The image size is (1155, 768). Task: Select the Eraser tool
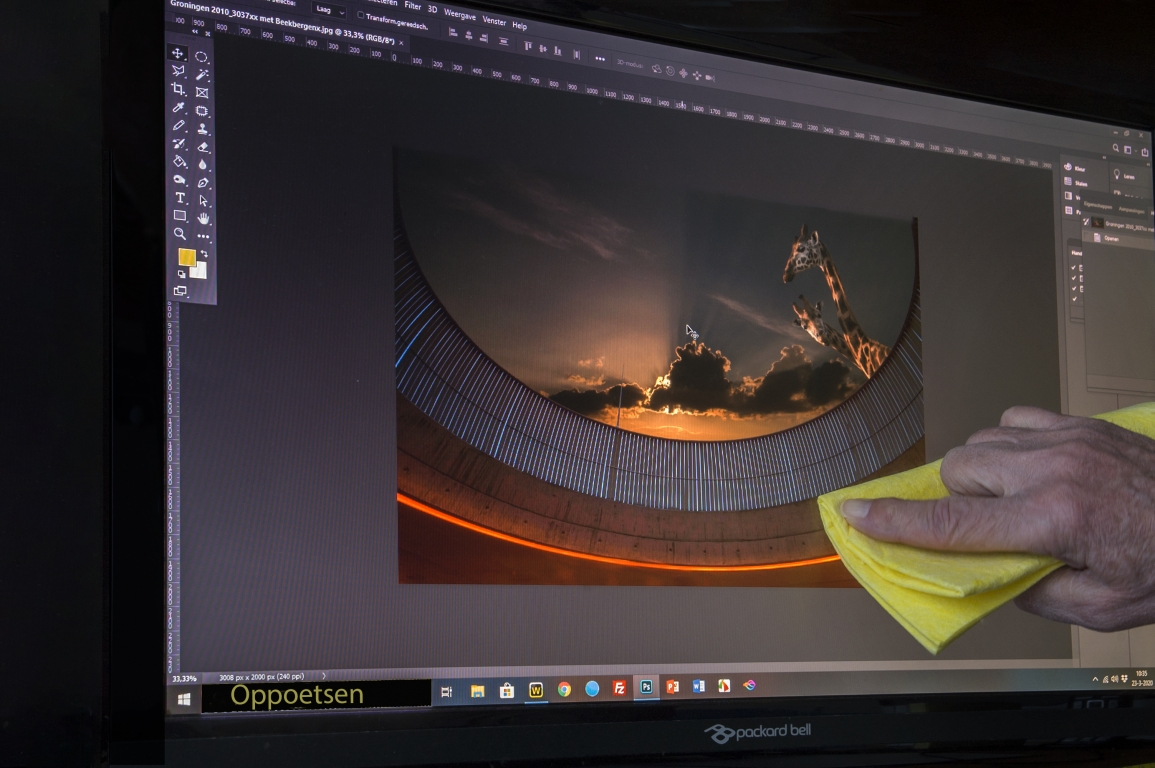203,147
